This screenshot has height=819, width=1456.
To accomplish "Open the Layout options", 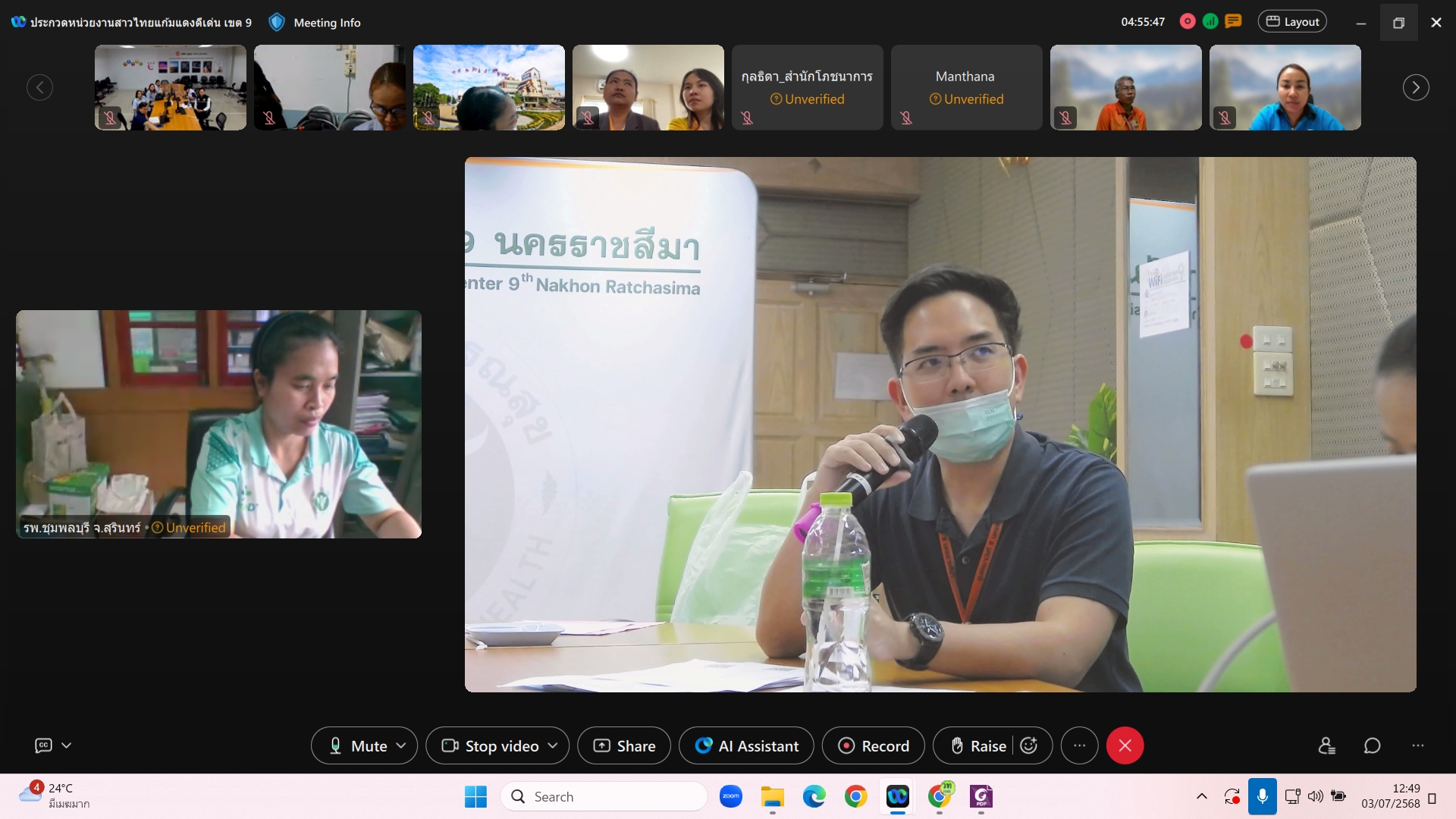I will tap(1293, 22).
